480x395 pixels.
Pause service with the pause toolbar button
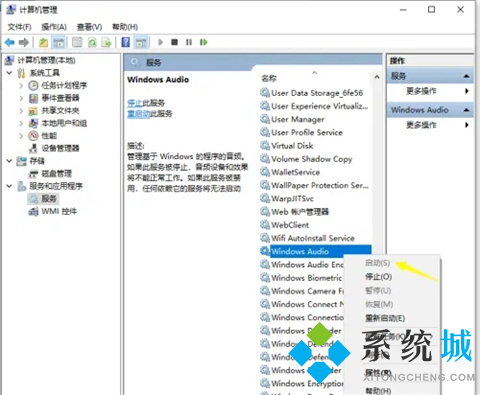coord(189,42)
